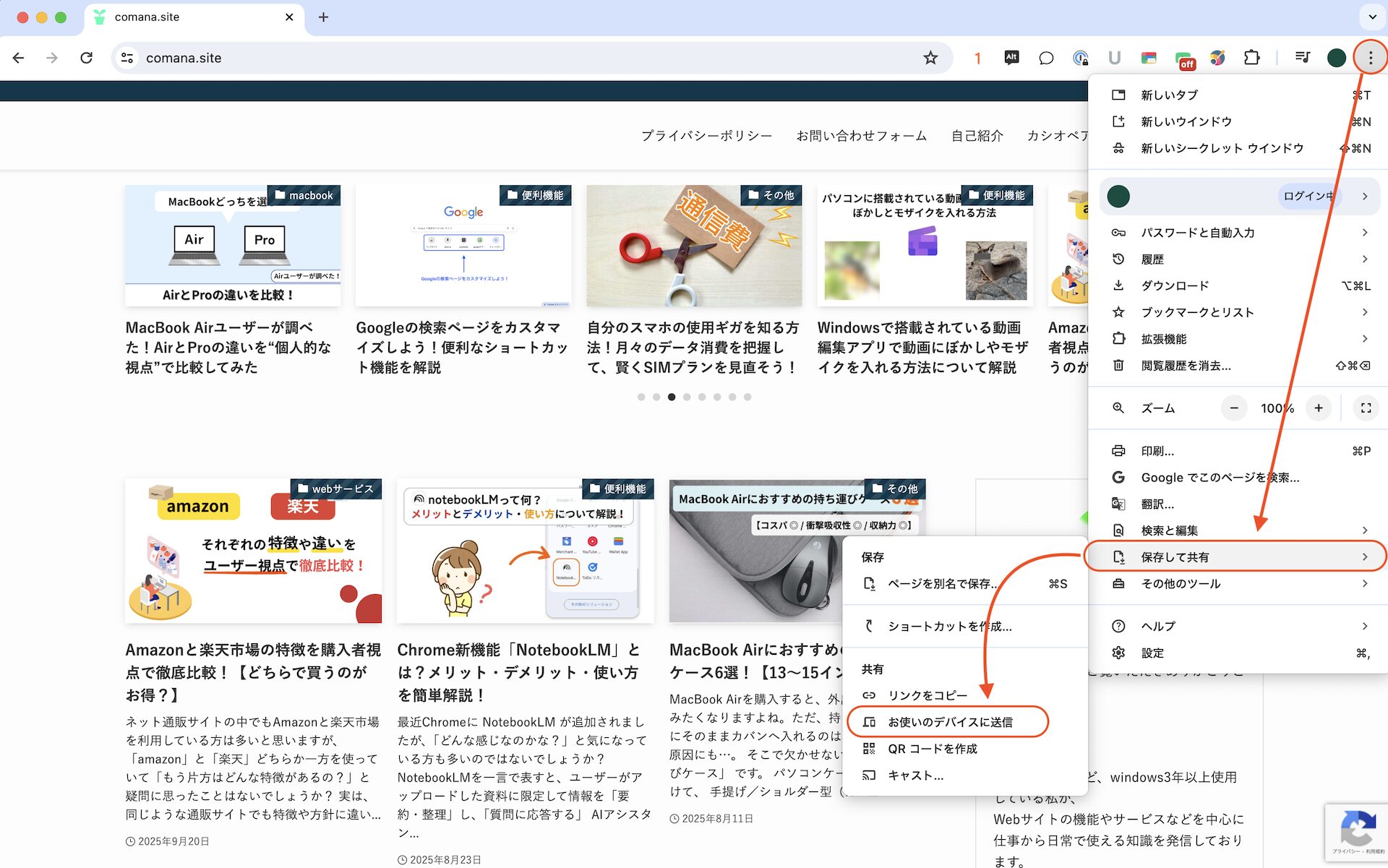Increase zoom with the plus button

(x=1319, y=408)
